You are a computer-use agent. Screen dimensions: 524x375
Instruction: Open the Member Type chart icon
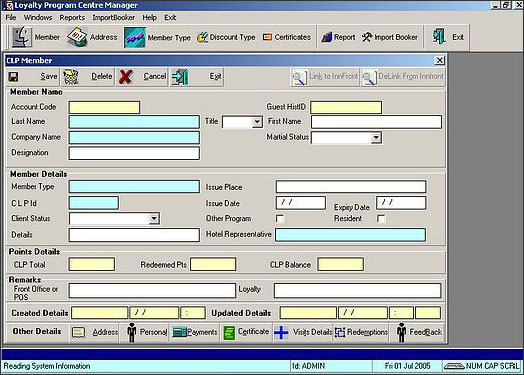click(135, 37)
